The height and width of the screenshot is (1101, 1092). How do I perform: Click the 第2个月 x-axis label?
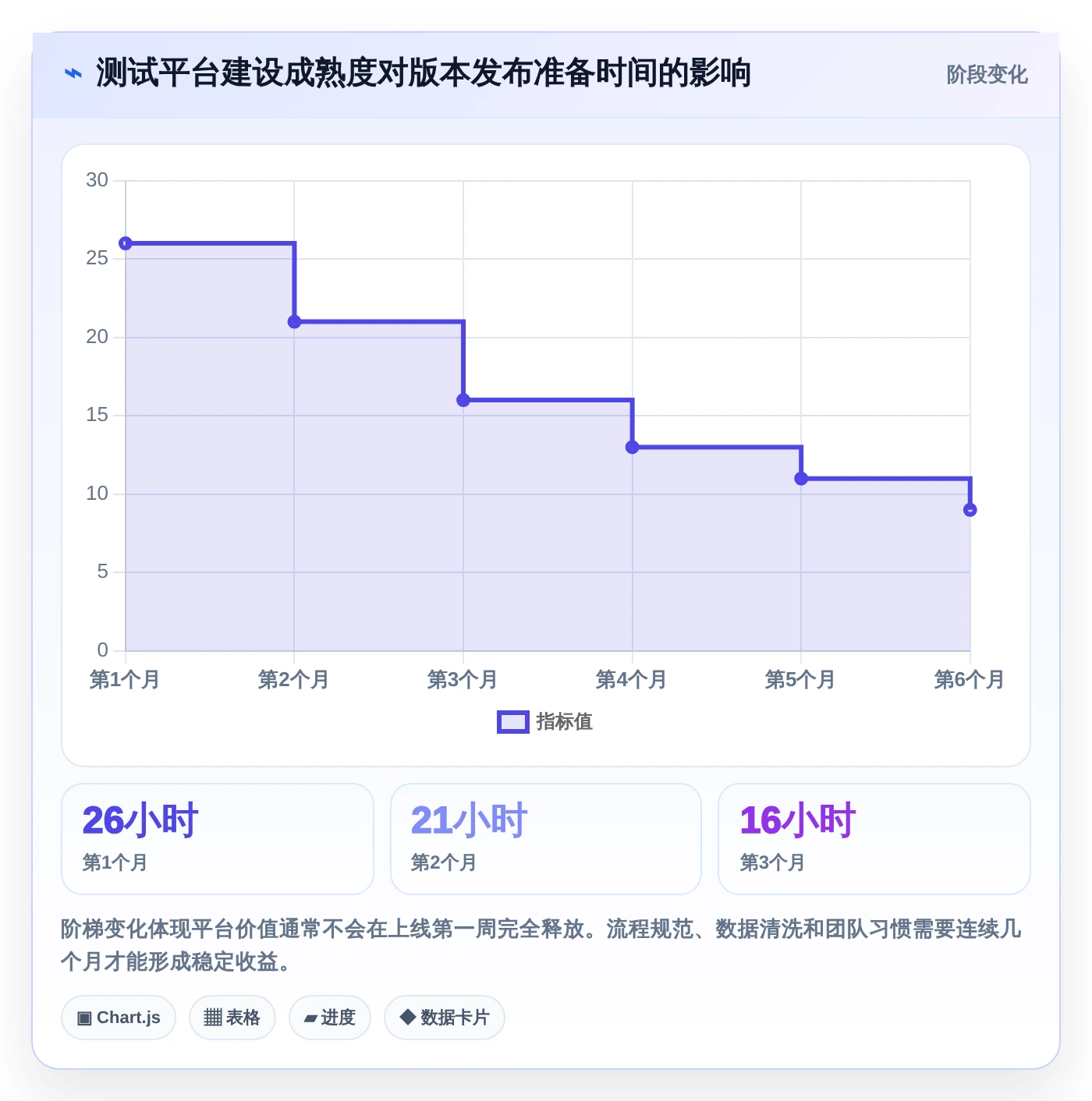293,680
